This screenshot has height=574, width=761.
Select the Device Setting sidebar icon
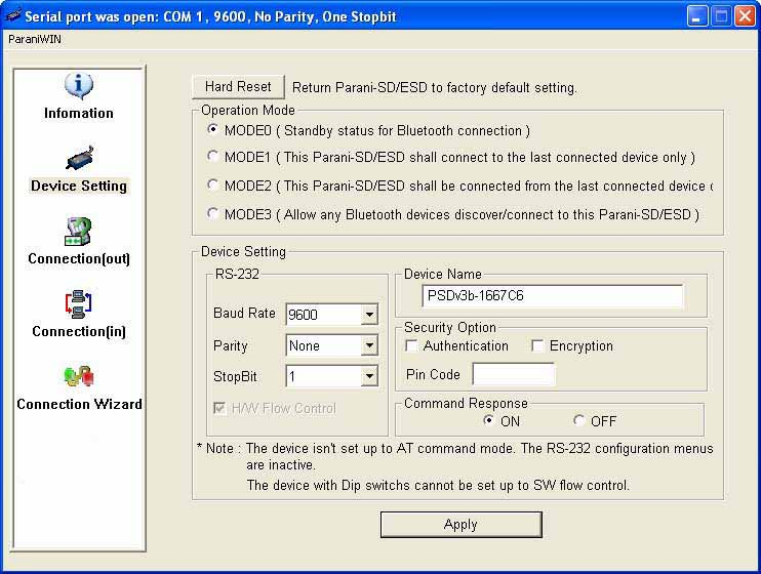pyautogui.click(x=80, y=158)
